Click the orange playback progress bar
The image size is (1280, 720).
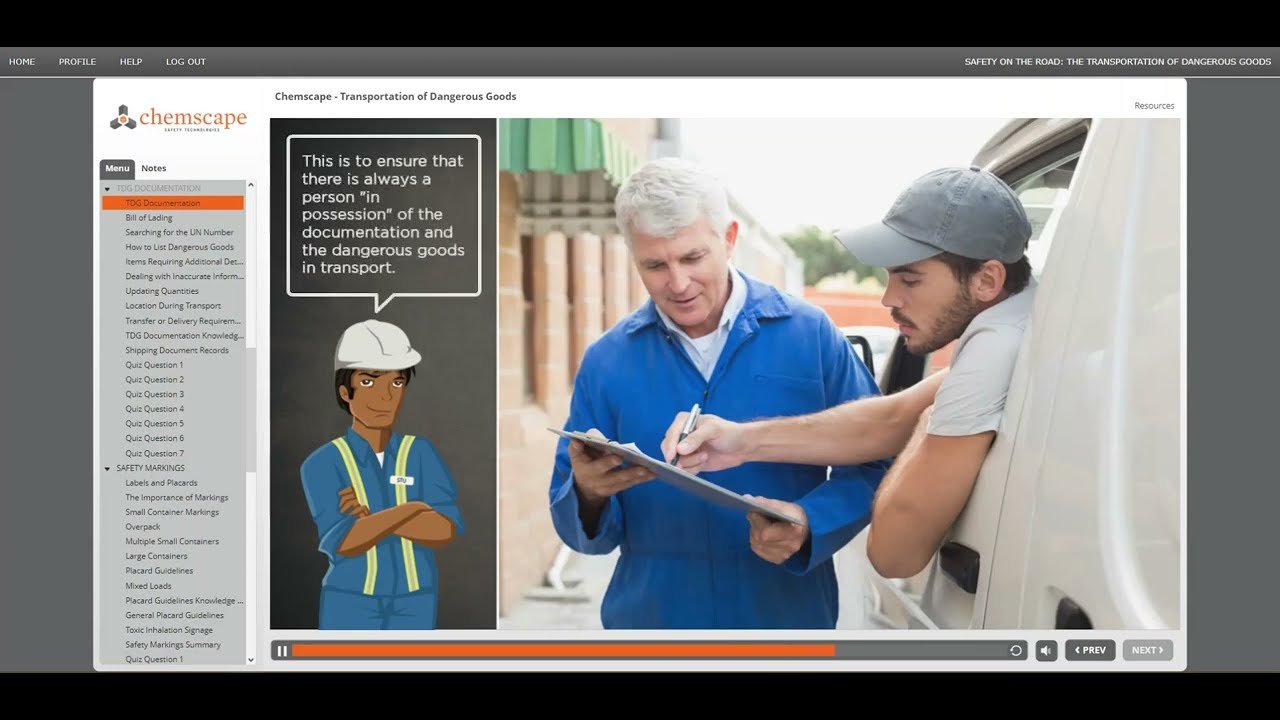tap(562, 651)
